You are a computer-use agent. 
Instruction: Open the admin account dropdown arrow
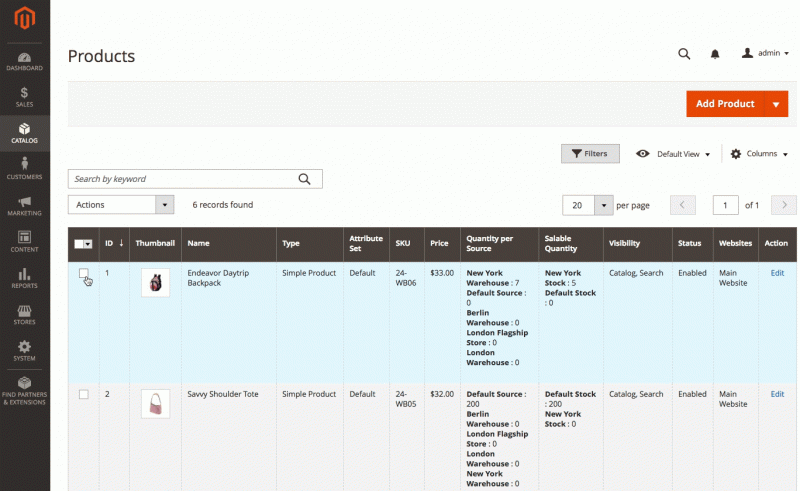[786, 54]
